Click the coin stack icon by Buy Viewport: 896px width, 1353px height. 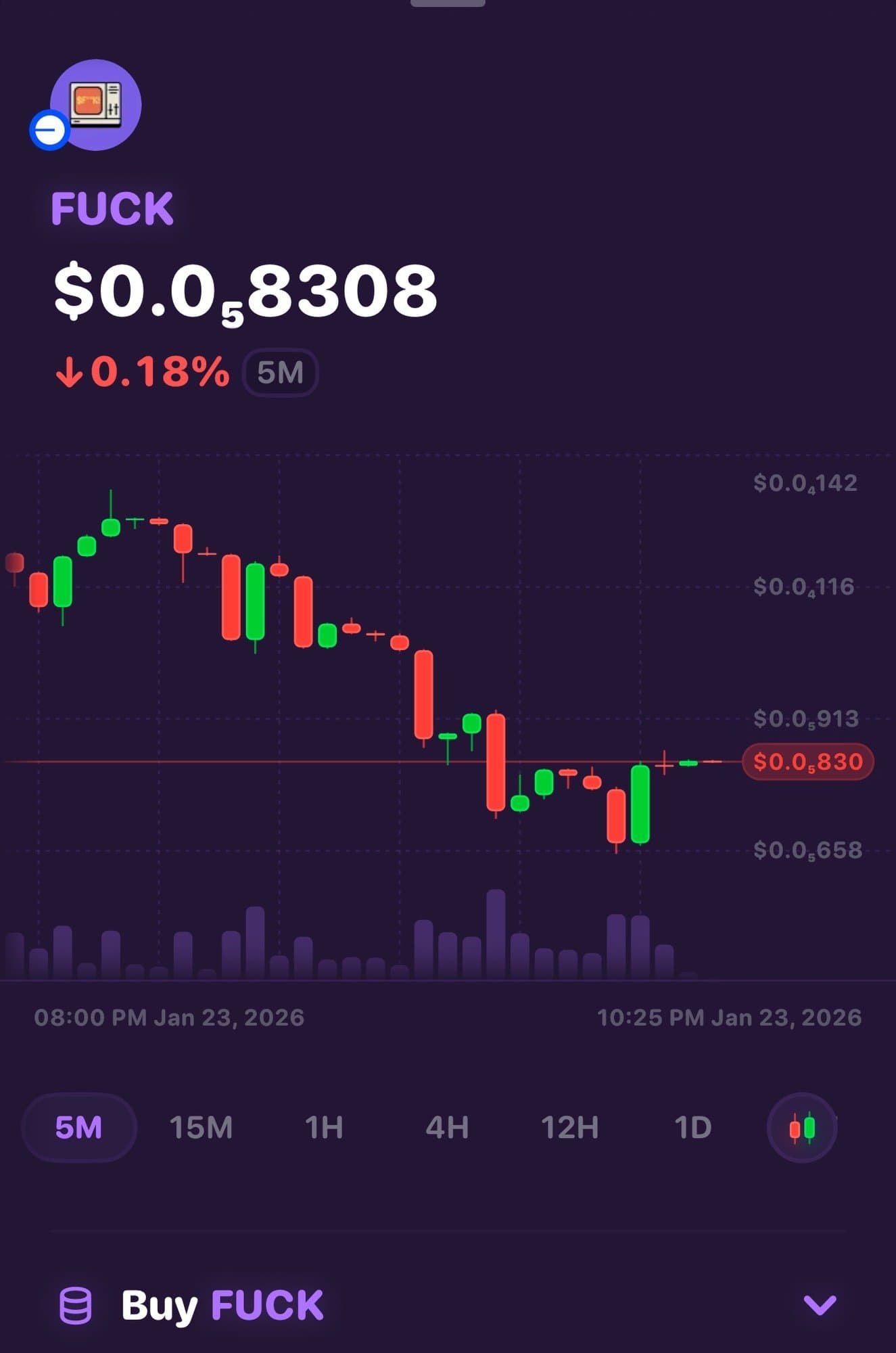[75, 1306]
